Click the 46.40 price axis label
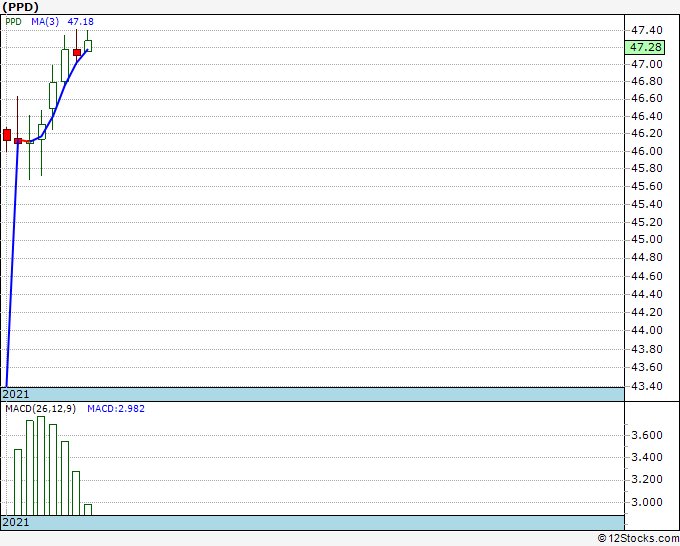The height and width of the screenshot is (546, 680). point(646,116)
